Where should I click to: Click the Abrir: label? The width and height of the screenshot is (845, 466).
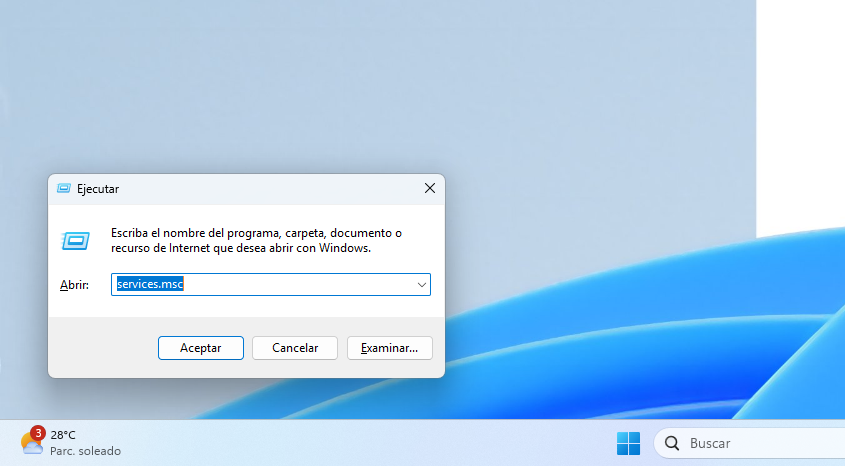[75, 285]
